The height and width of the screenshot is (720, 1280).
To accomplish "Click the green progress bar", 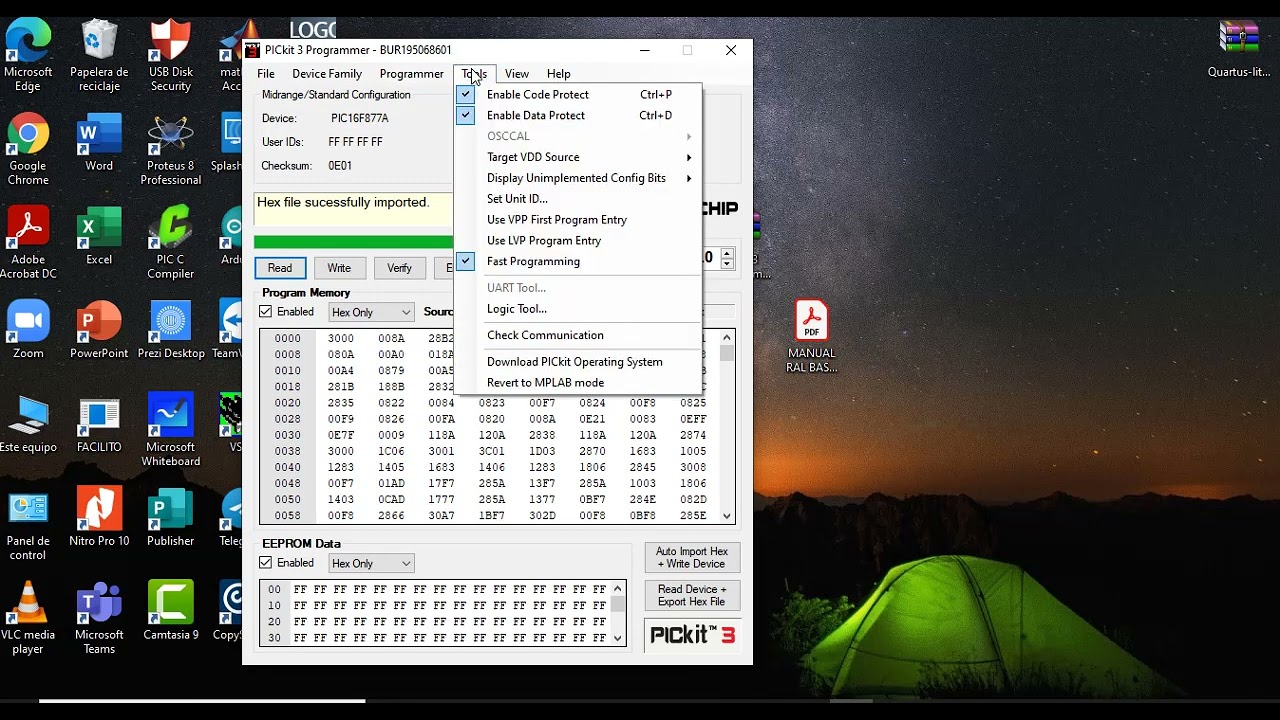I will coord(353,242).
